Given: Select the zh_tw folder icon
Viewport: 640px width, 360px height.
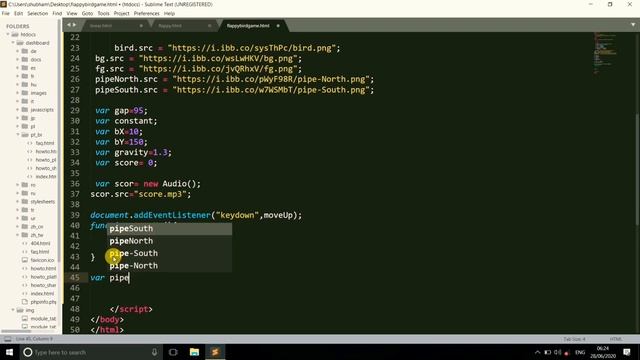Looking at the screenshot, I should pyautogui.click(x=25, y=235).
